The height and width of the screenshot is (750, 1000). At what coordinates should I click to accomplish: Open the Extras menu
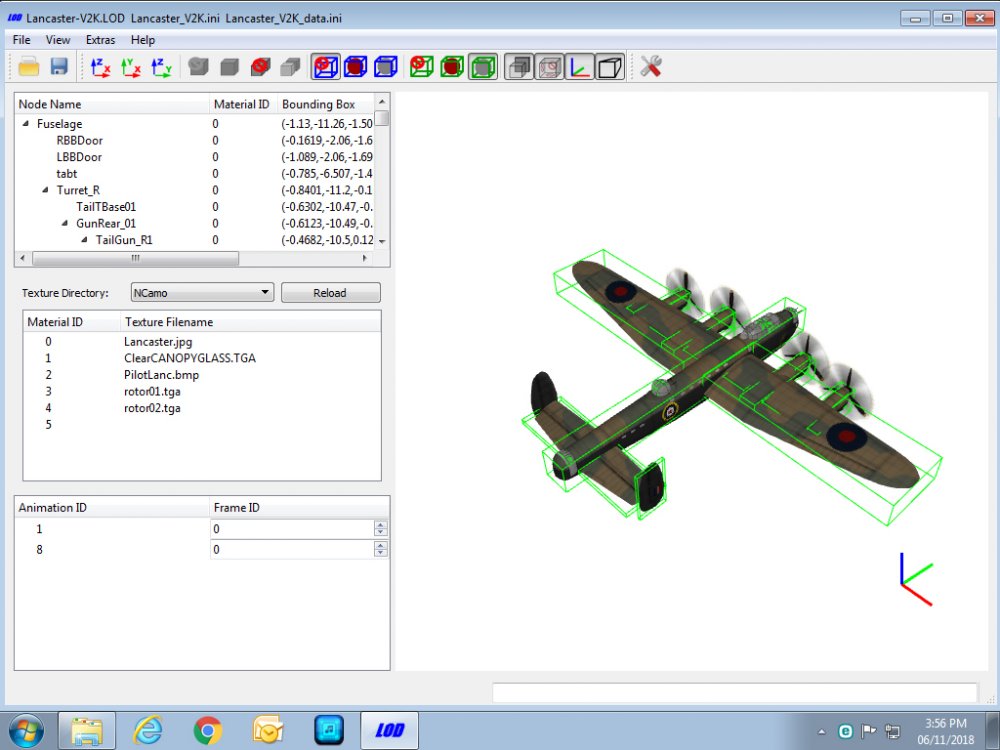[100, 40]
